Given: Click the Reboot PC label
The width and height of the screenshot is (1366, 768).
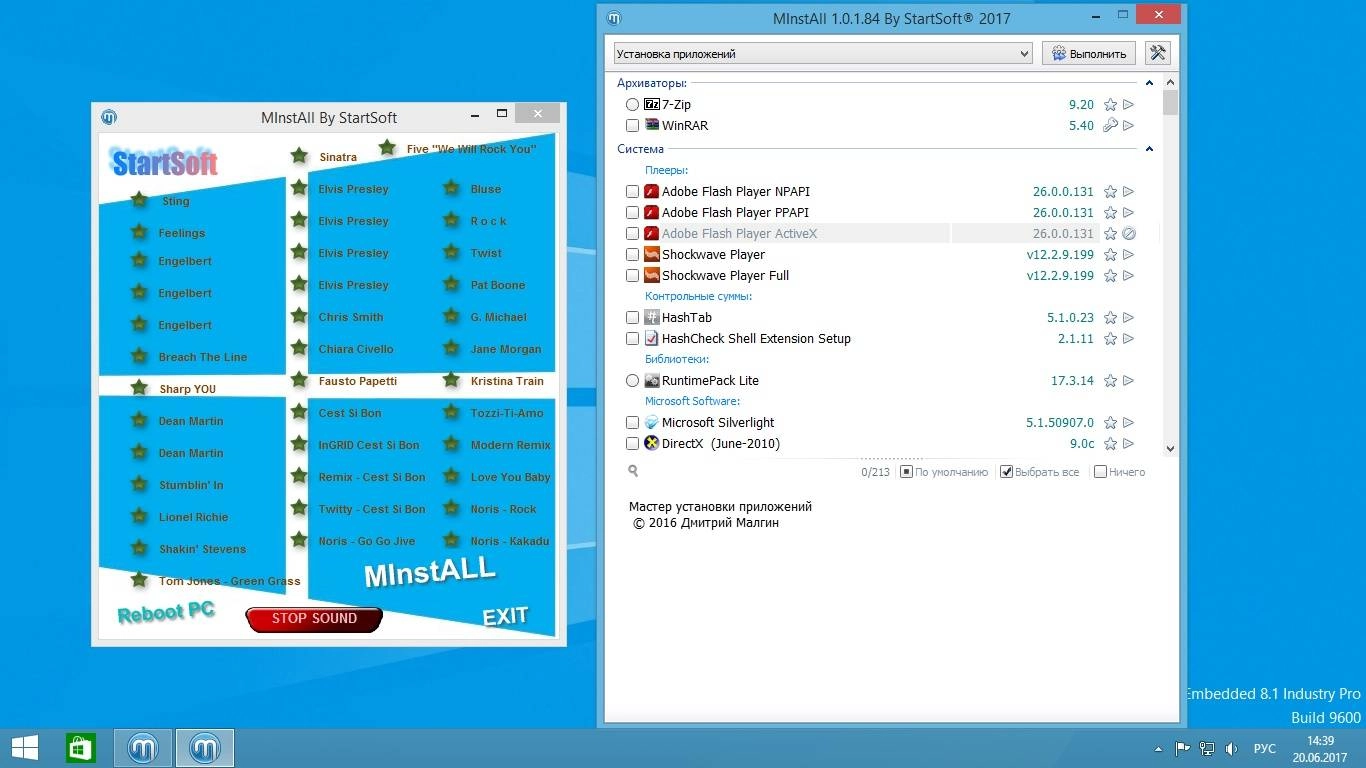Looking at the screenshot, I should tap(166, 612).
